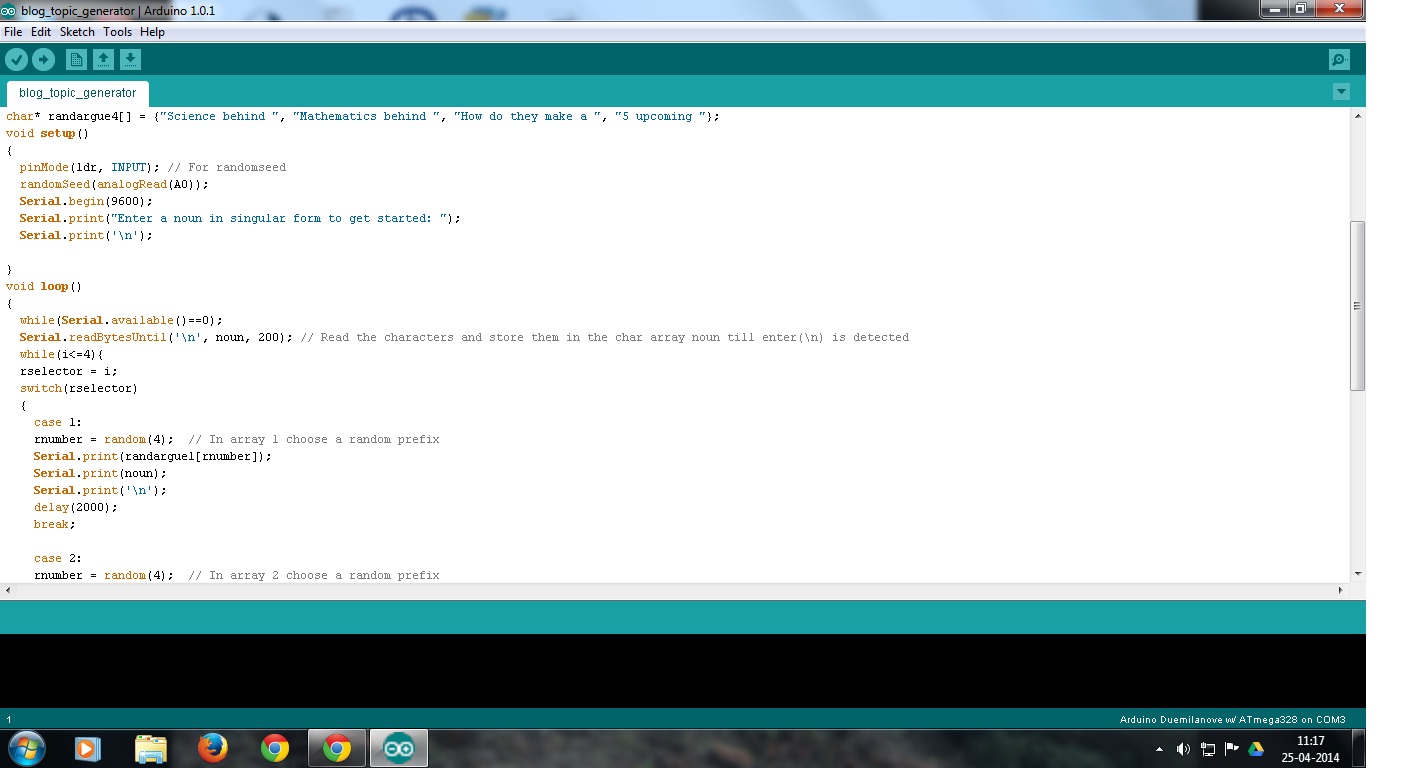This screenshot has width=1425, height=768.
Task: Expand the hidden icons tray arrow
Action: coord(1159,747)
